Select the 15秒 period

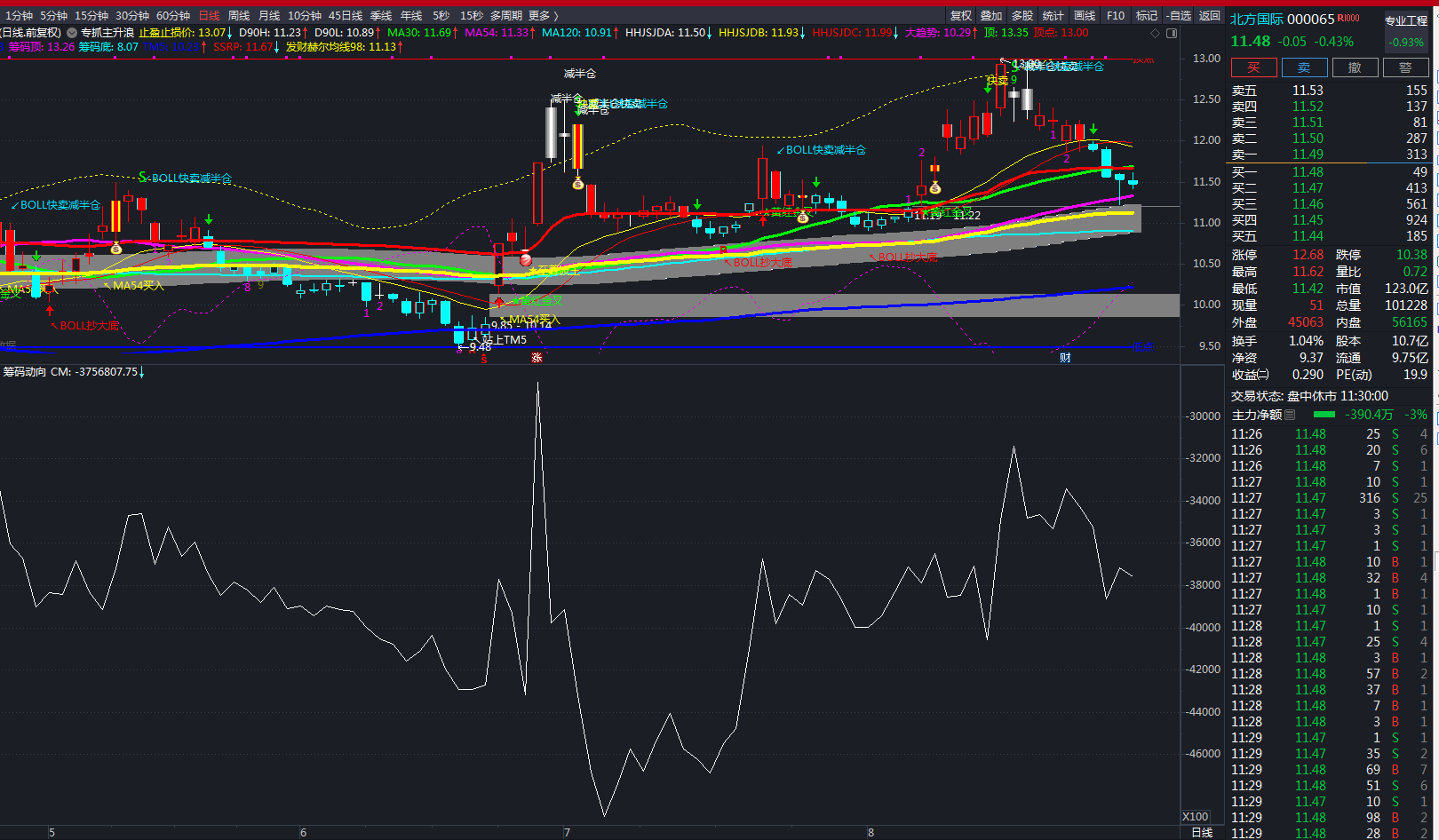(472, 16)
